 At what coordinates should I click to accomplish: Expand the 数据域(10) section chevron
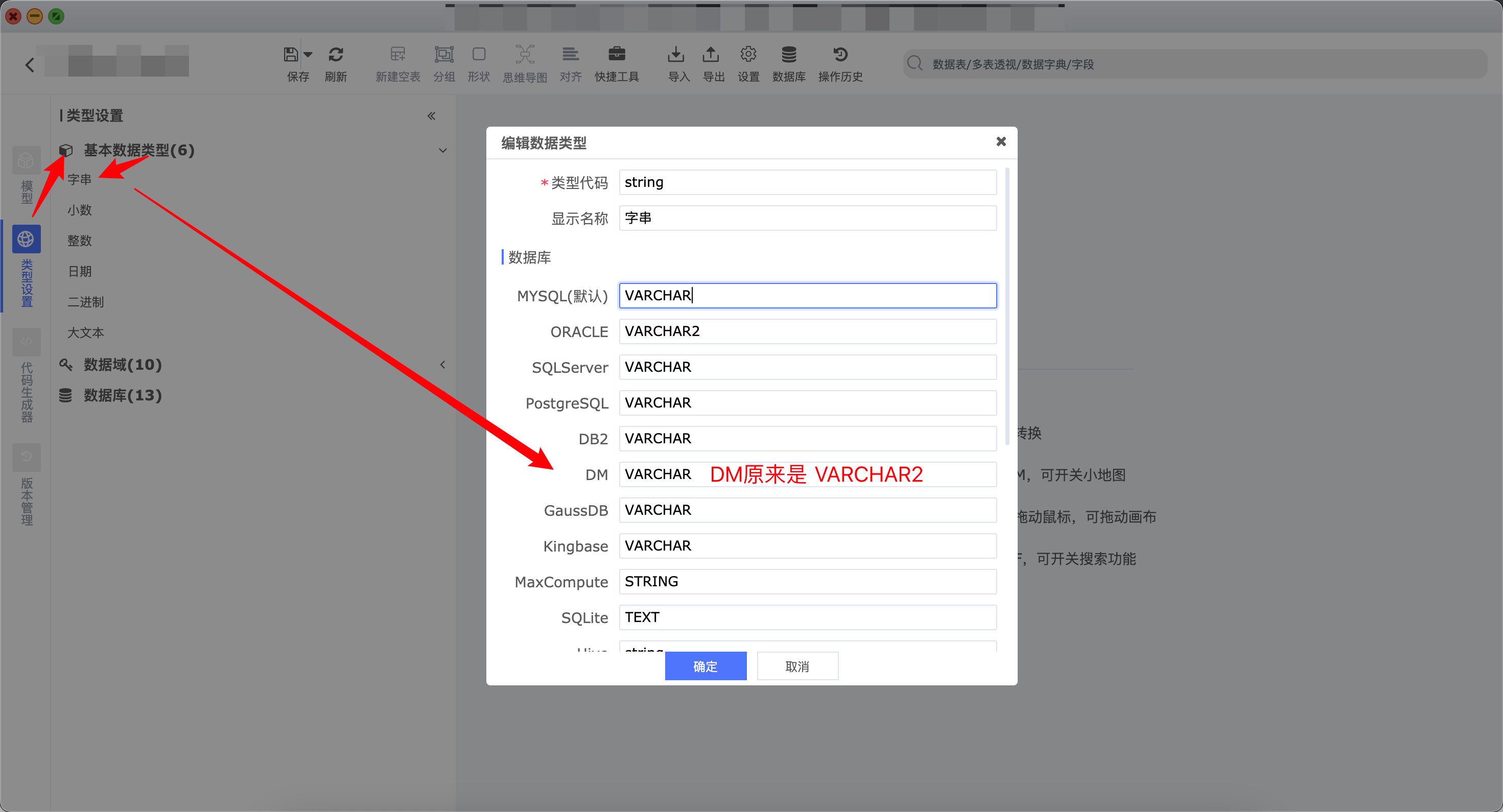coord(443,365)
